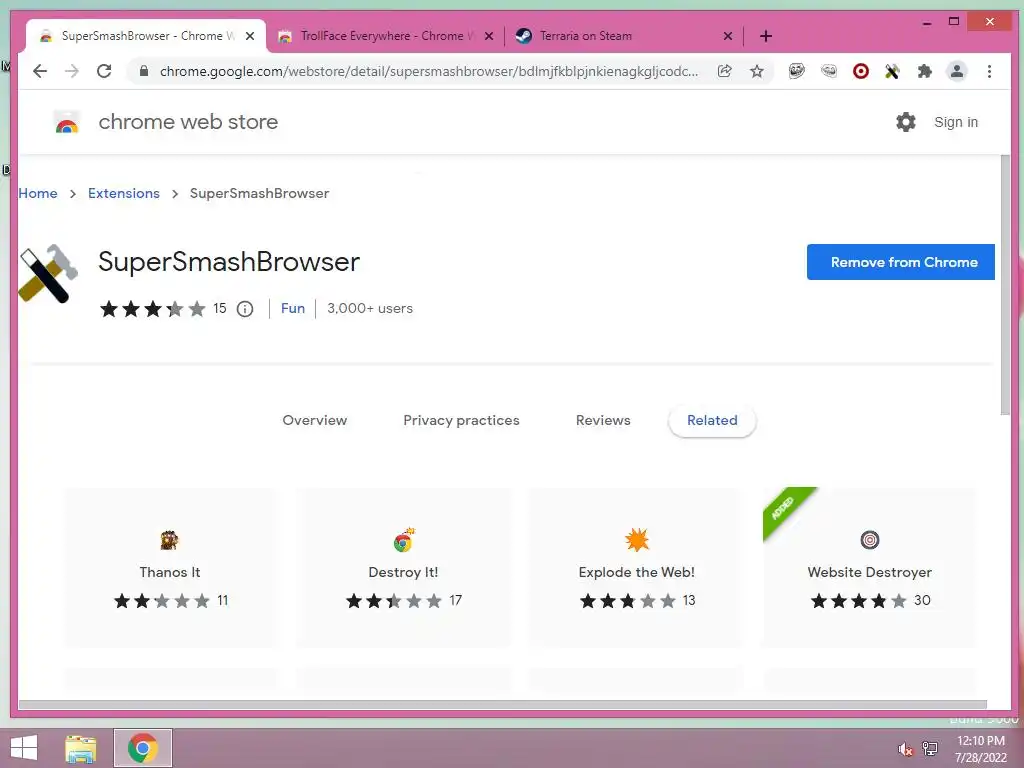
Task: Open the taskbar clock showing 12:10 PM
Action: (x=980, y=748)
